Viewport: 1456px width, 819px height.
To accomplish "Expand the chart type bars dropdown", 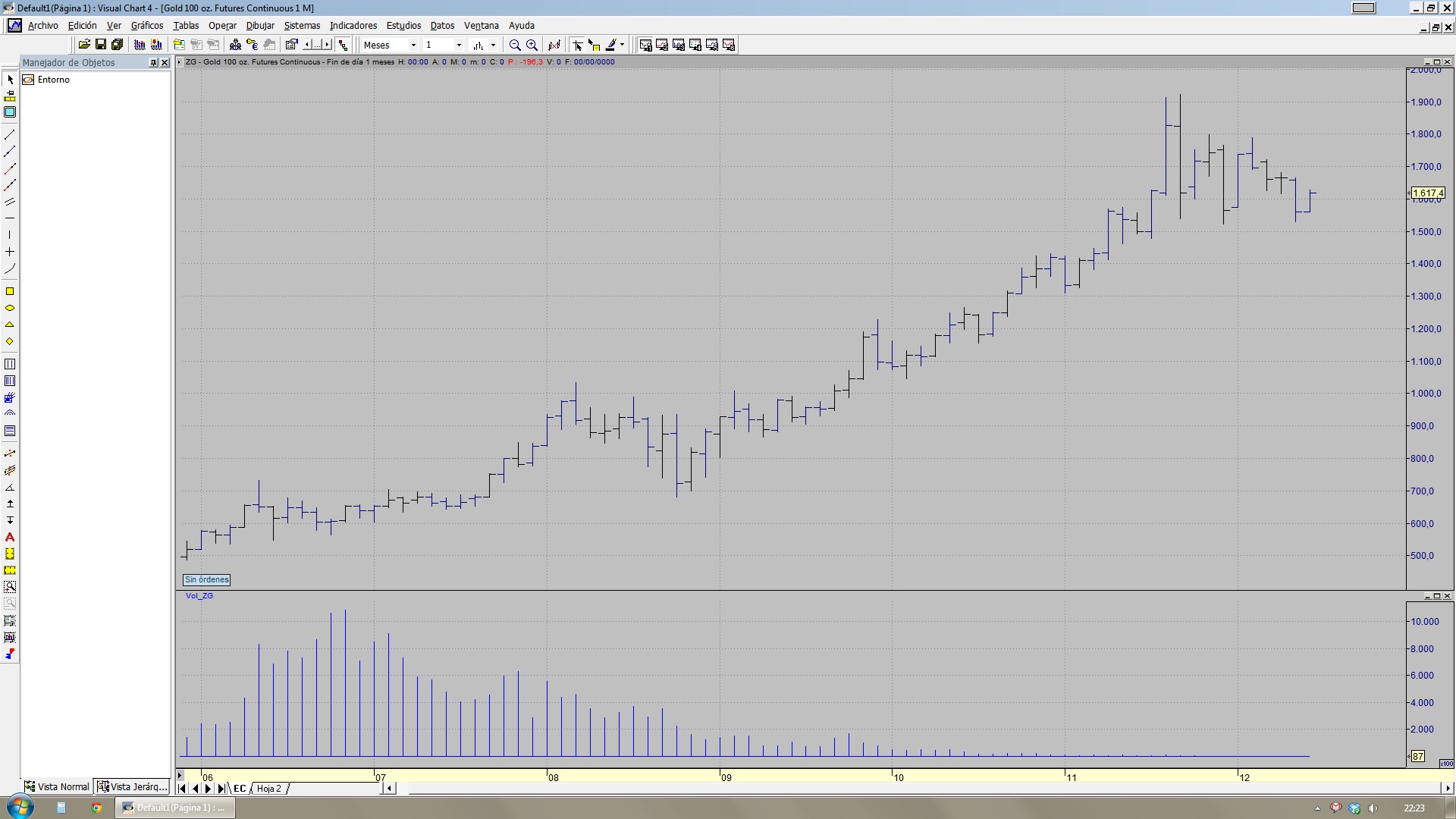I will [x=493, y=45].
